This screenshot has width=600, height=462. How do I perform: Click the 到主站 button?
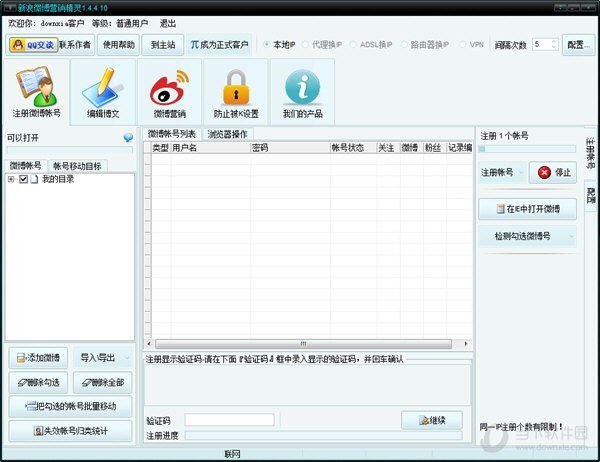pos(163,45)
